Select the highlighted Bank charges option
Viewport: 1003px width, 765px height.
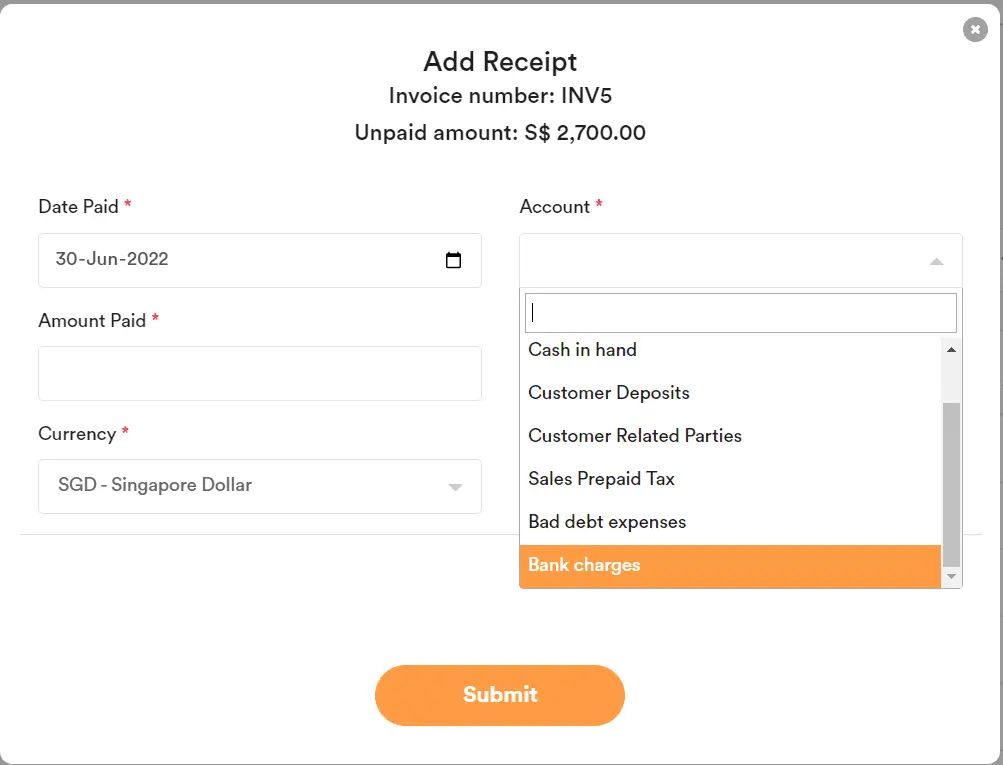(x=584, y=565)
